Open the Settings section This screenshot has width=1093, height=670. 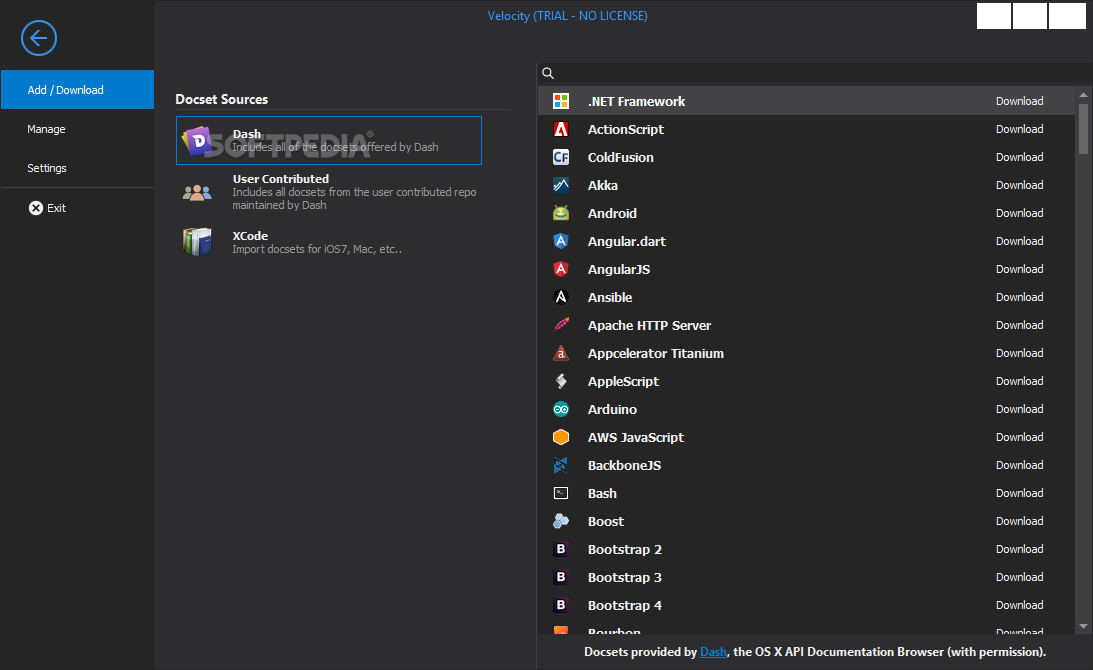click(x=77, y=168)
